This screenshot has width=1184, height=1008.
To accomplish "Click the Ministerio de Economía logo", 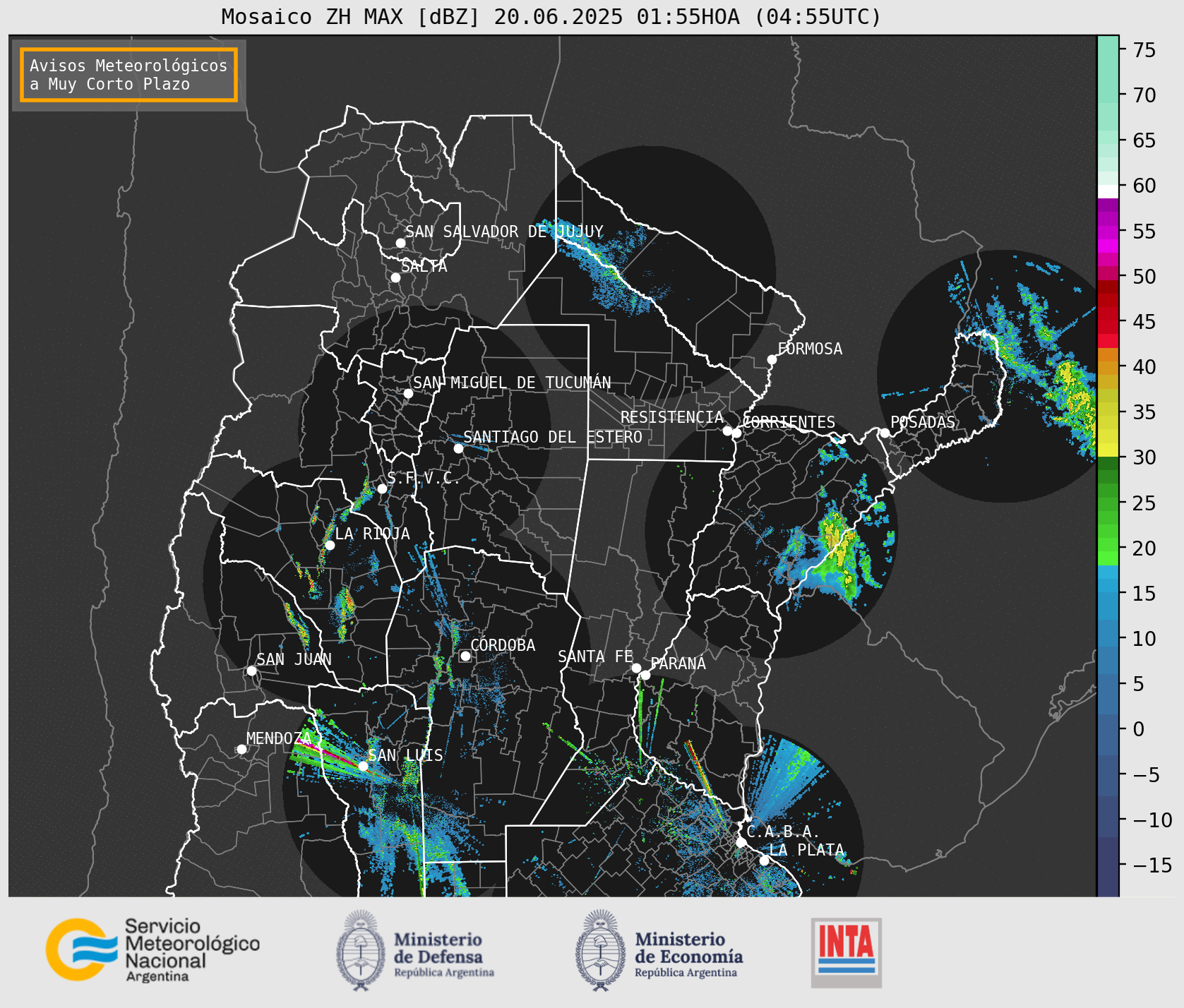I will click(x=659, y=950).
